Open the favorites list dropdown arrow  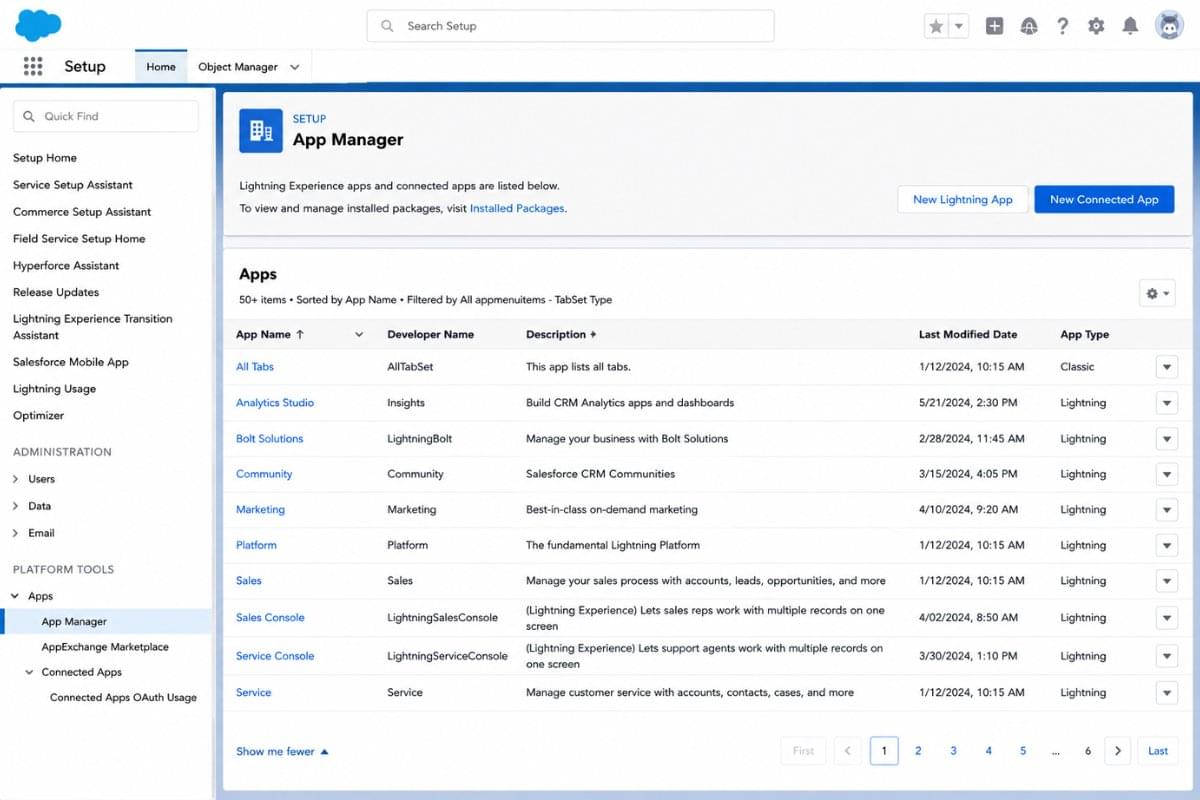(x=958, y=27)
